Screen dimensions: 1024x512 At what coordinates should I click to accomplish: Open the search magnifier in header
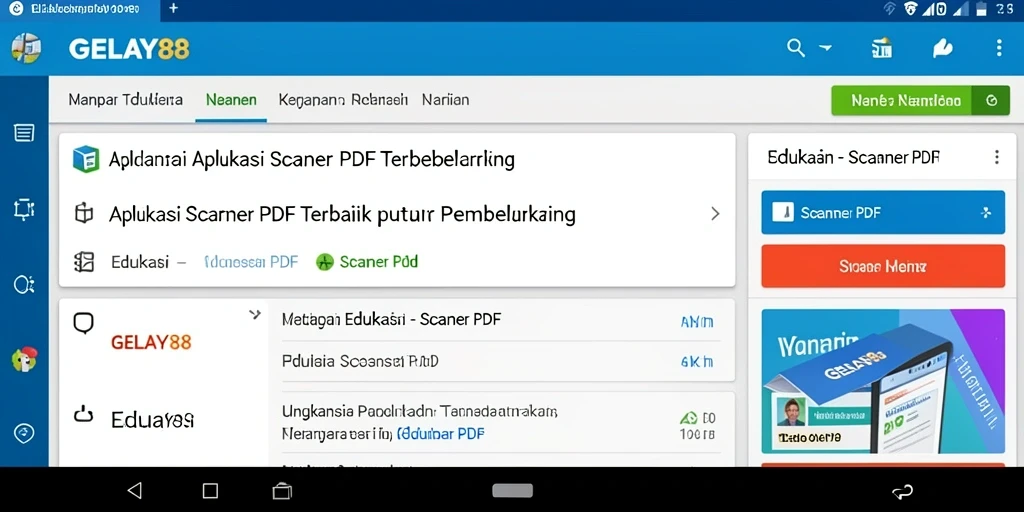click(x=795, y=48)
